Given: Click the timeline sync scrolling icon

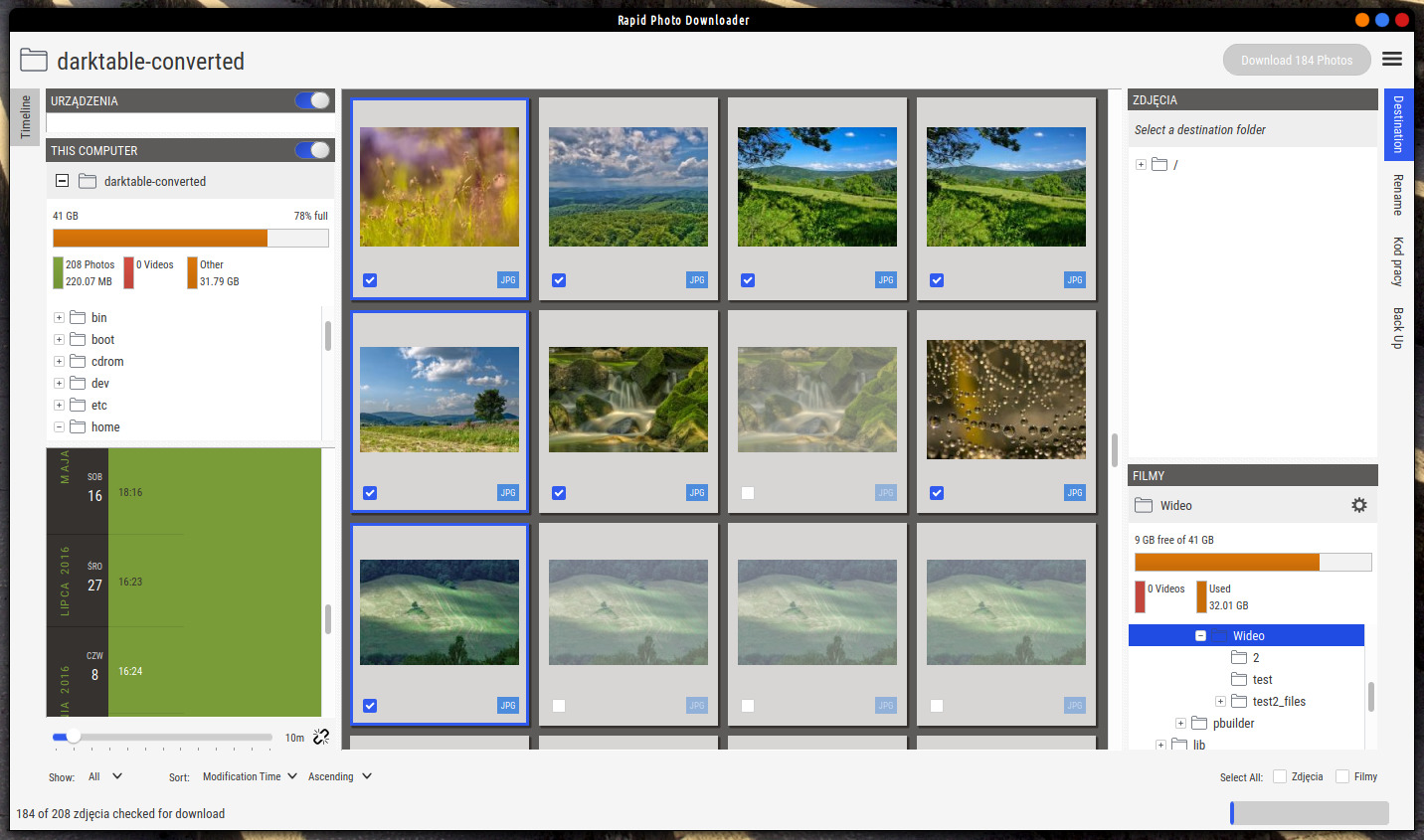Looking at the screenshot, I should (321, 737).
